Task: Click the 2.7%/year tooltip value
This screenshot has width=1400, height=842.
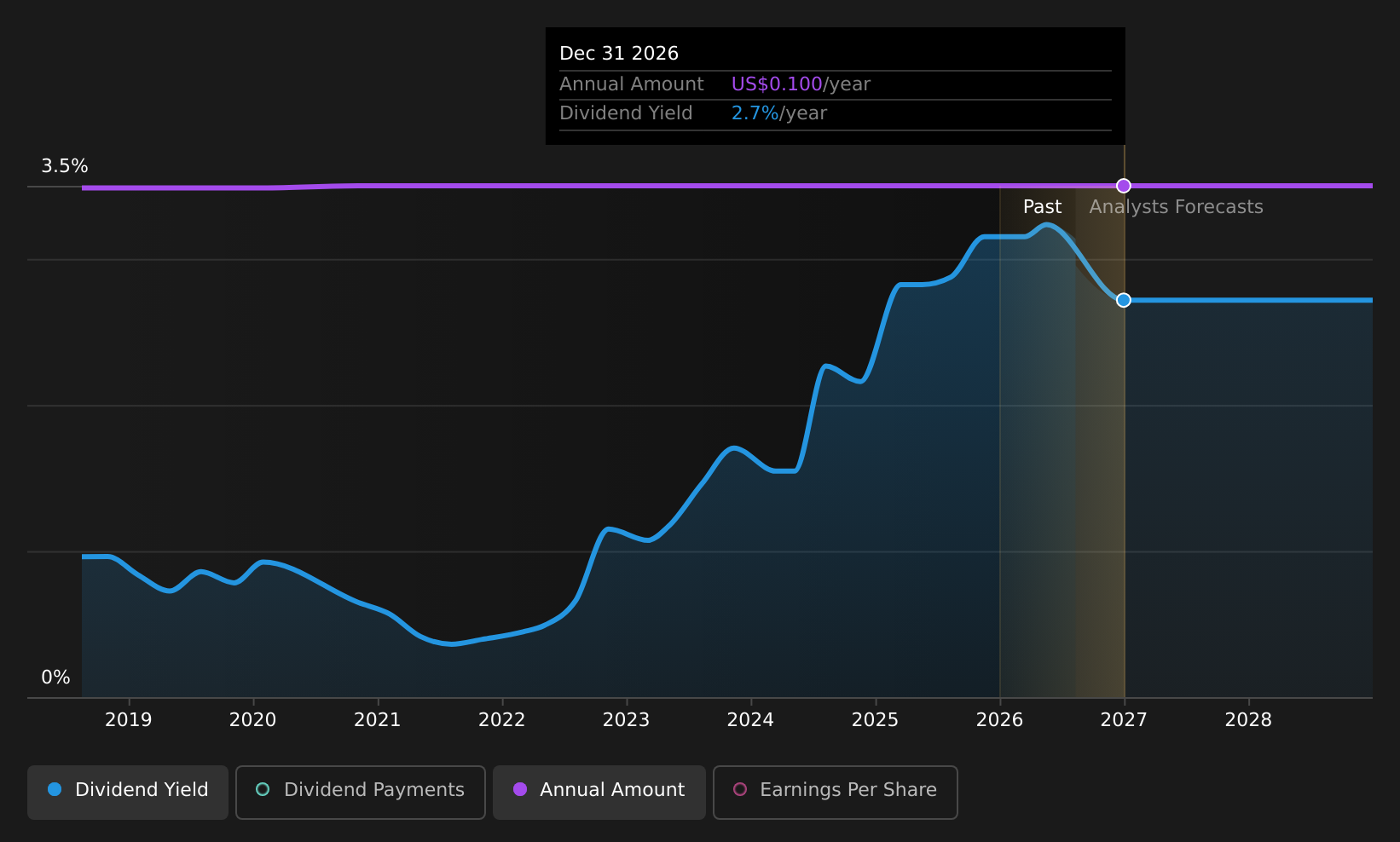Action: point(779,113)
